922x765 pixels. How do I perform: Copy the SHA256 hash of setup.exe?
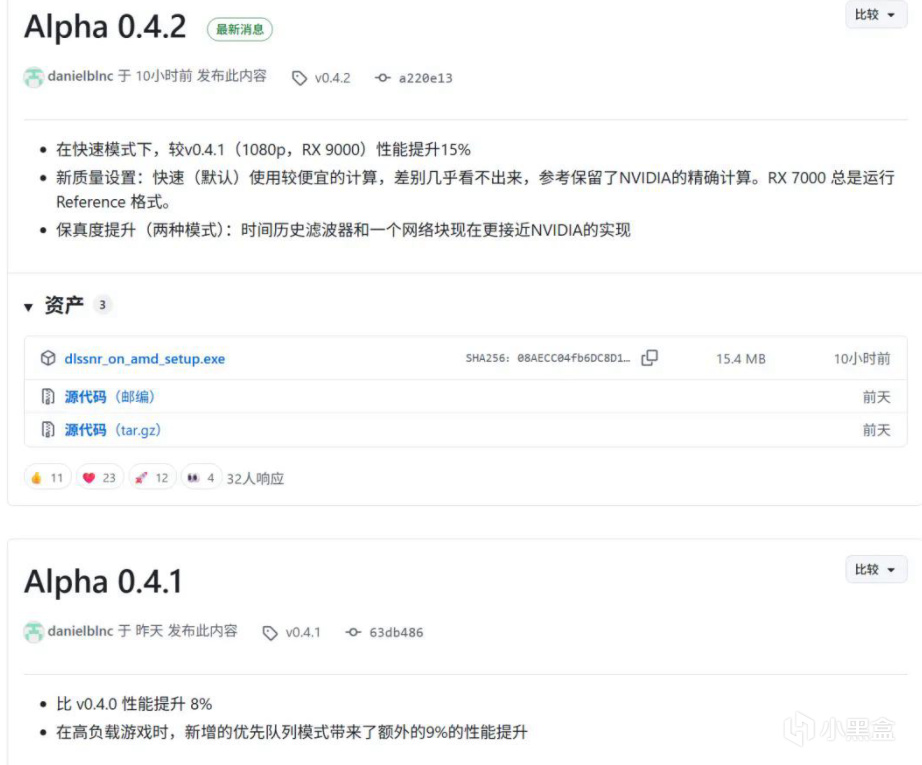pyautogui.click(x=649, y=358)
